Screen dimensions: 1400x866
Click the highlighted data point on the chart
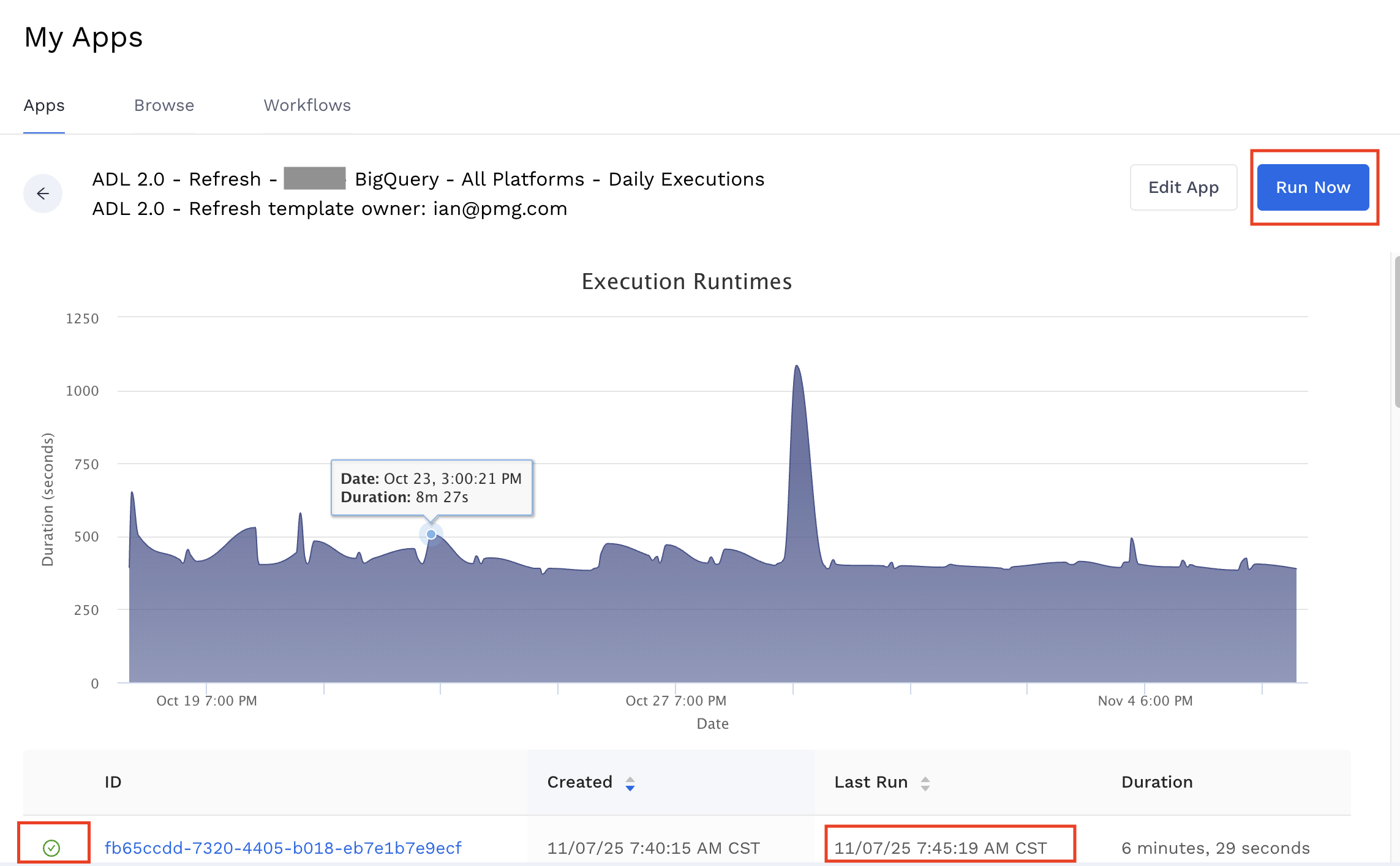pos(431,534)
